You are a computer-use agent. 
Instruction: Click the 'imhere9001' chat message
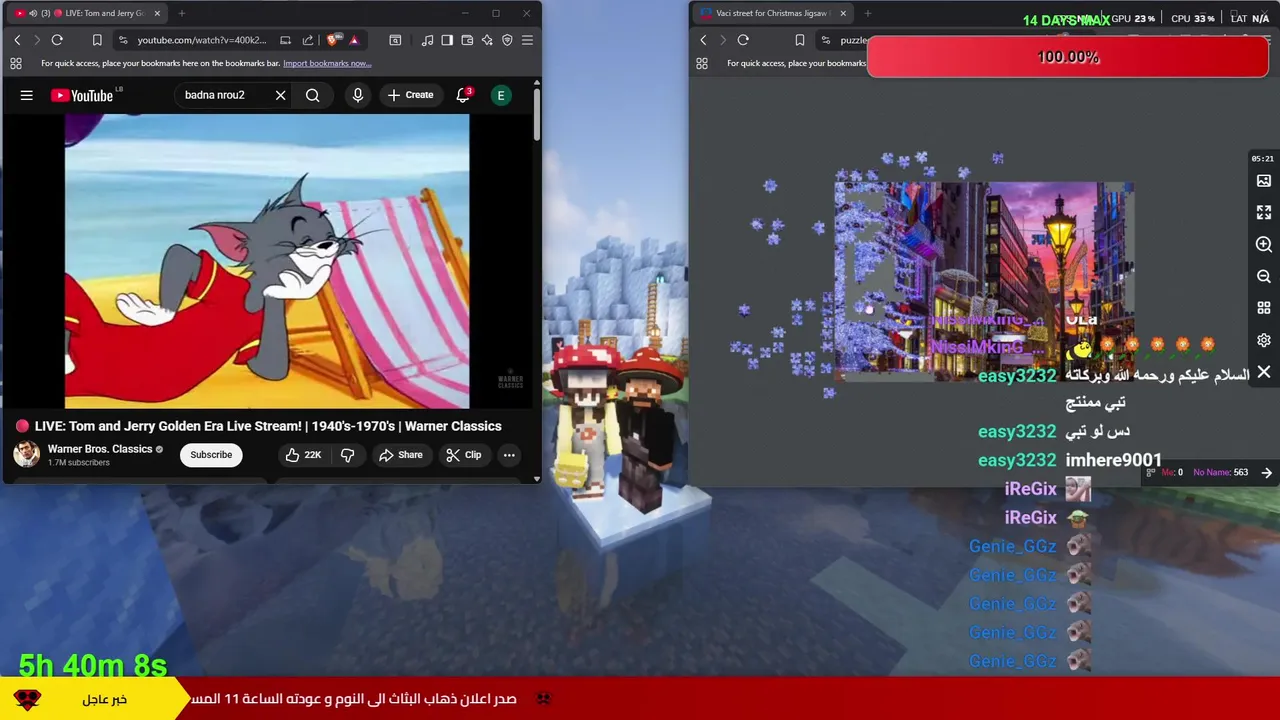pyautogui.click(x=1114, y=460)
